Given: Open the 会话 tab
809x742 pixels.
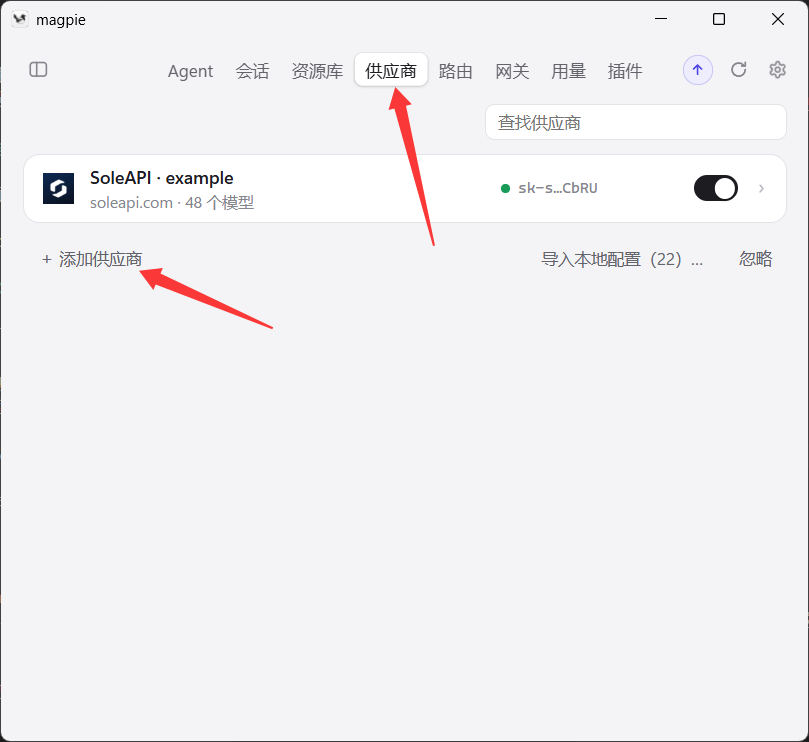Looking at the screenshot, I should click(252, 71).
